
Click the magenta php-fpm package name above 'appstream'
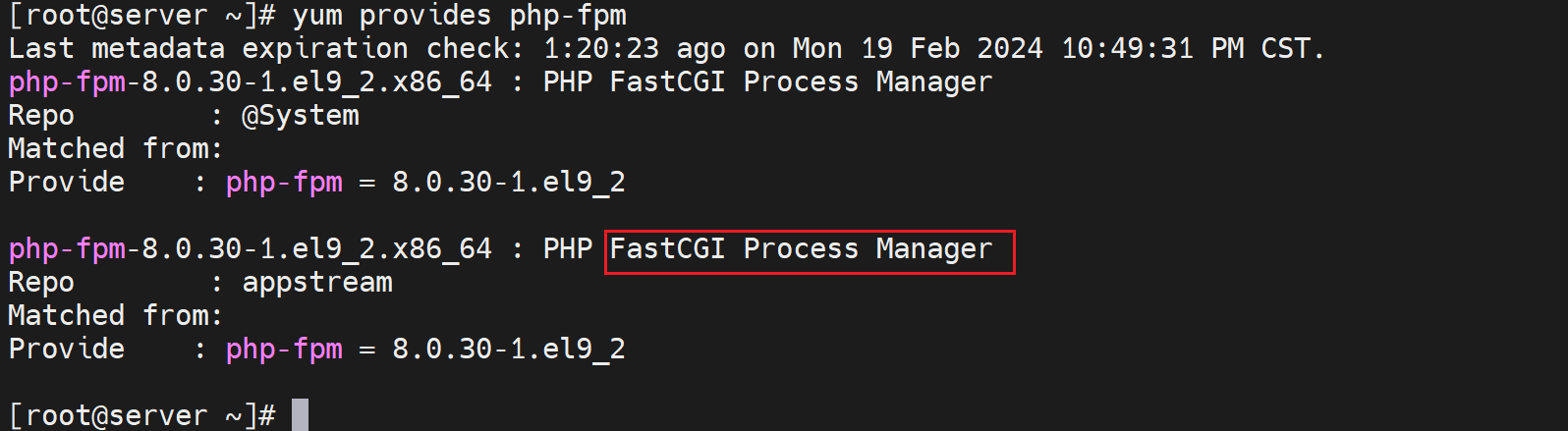(x=67, y=249)
